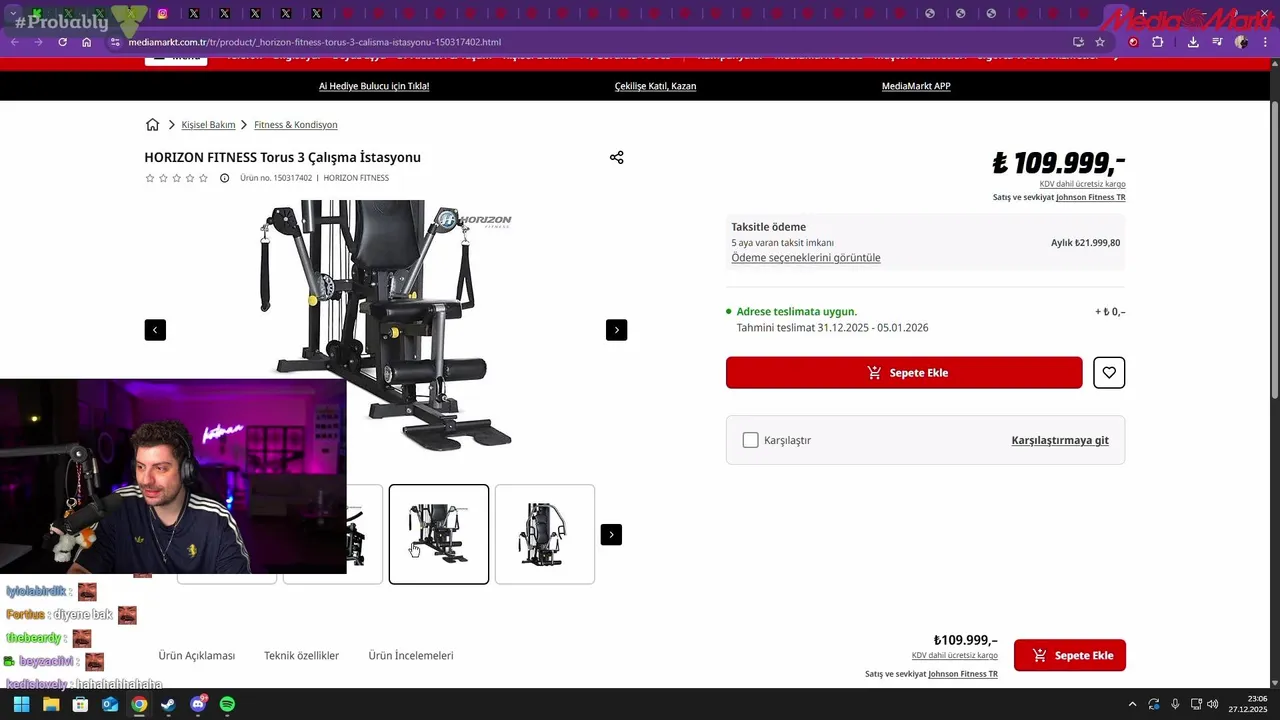Open Kişisel Bakım breadcrumb link
Screen dimensions: 1280x720
pos(208,125)
